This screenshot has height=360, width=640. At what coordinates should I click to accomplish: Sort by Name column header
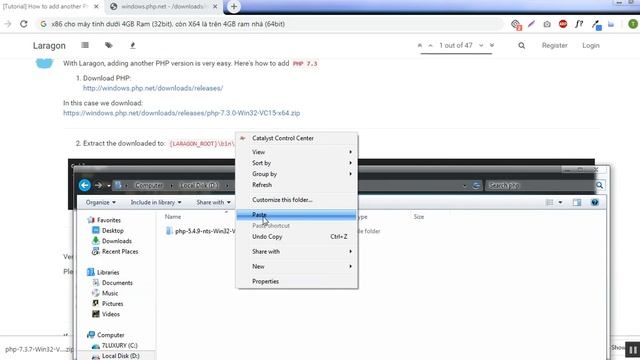(173, 217)
